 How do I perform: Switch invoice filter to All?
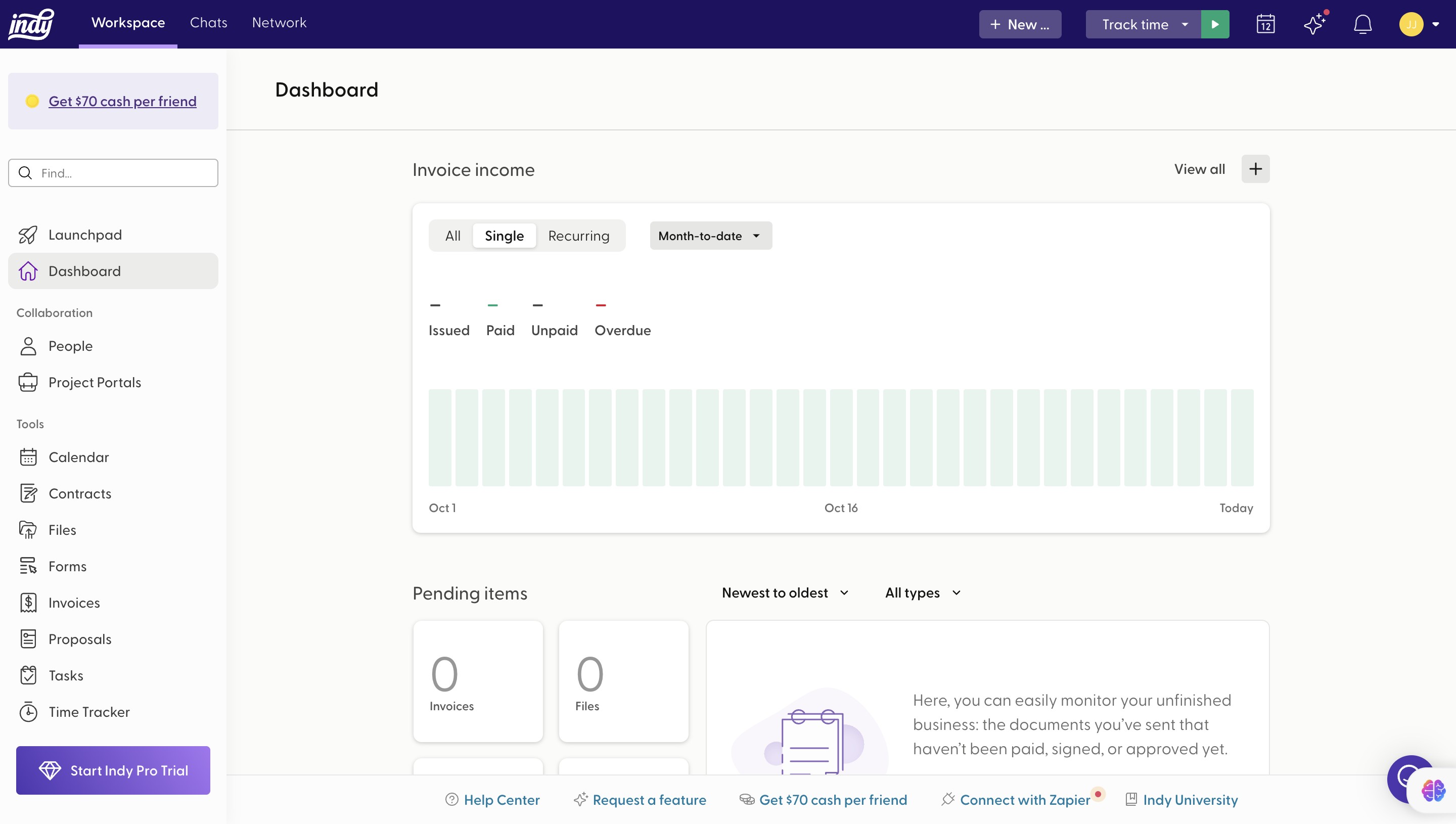pos(452,236)
